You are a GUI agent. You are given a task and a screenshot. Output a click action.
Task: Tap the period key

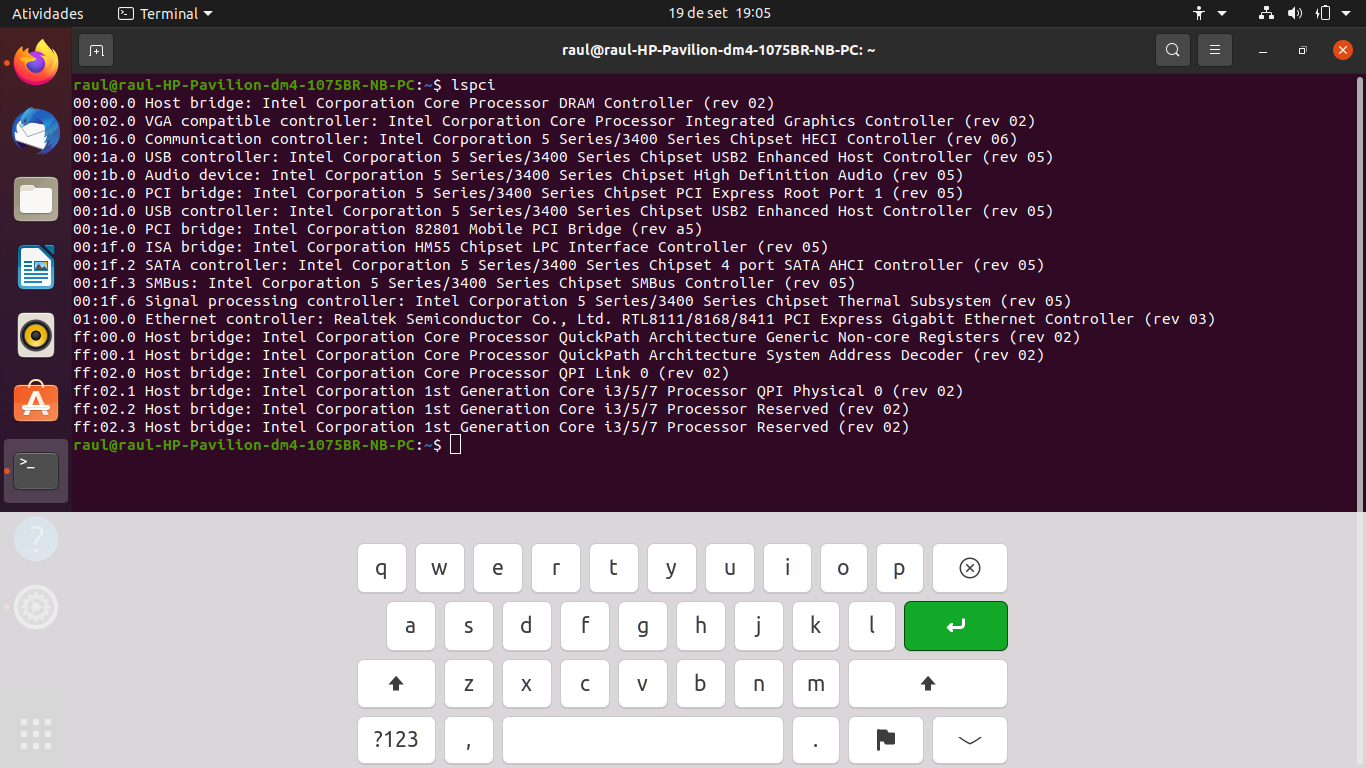click(816, 741)
